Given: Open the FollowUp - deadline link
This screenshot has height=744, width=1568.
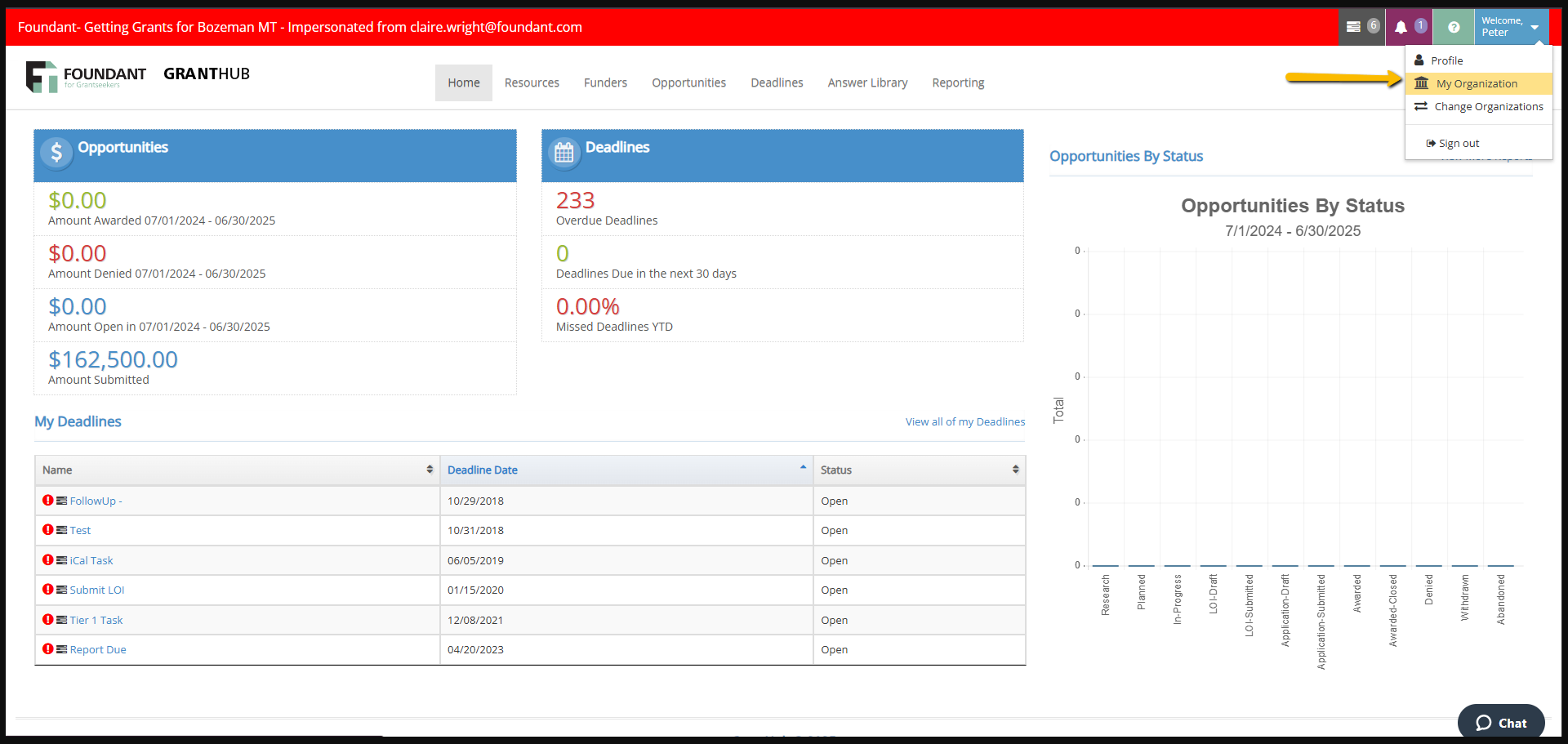Looking at the screenshot, I should pos(96,501).
